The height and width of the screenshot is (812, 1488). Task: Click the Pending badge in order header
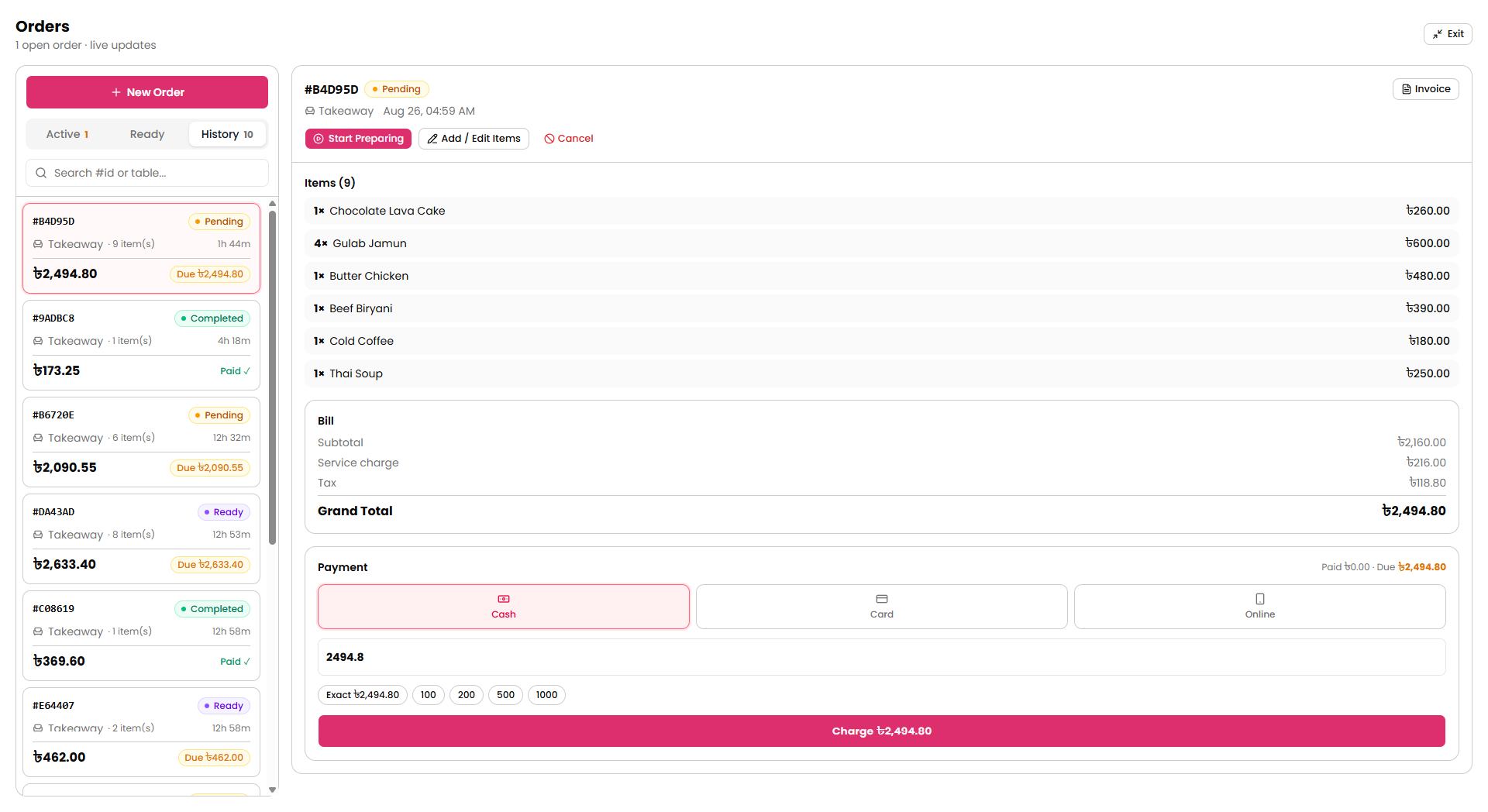click(x=397, y=89)
